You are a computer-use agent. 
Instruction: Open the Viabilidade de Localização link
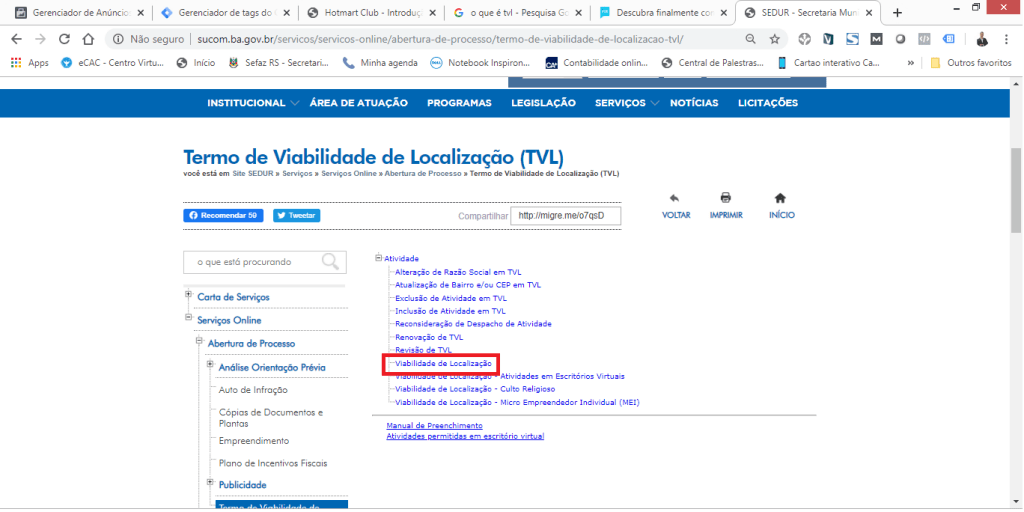(x=443, y=363)
